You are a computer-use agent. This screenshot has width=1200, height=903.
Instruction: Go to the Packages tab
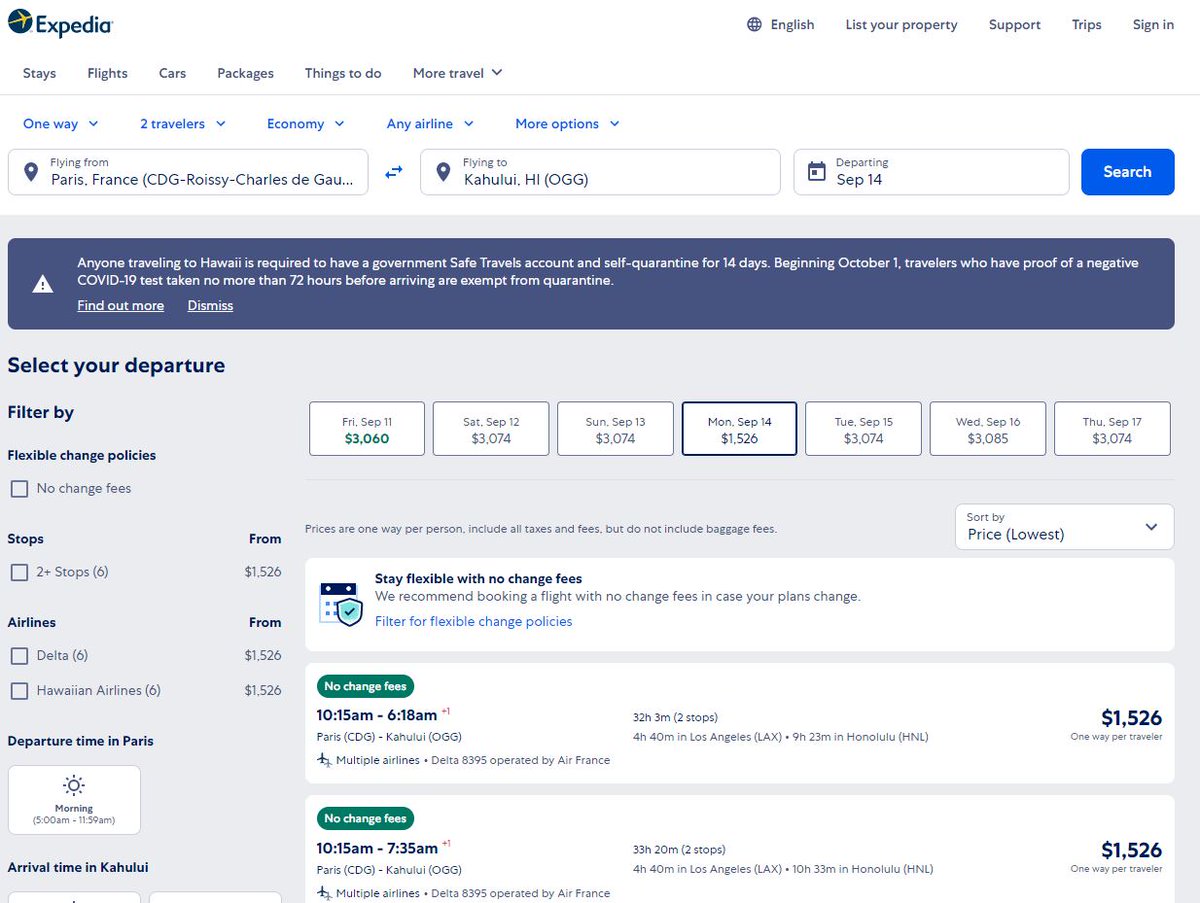(x=245, y=73)
